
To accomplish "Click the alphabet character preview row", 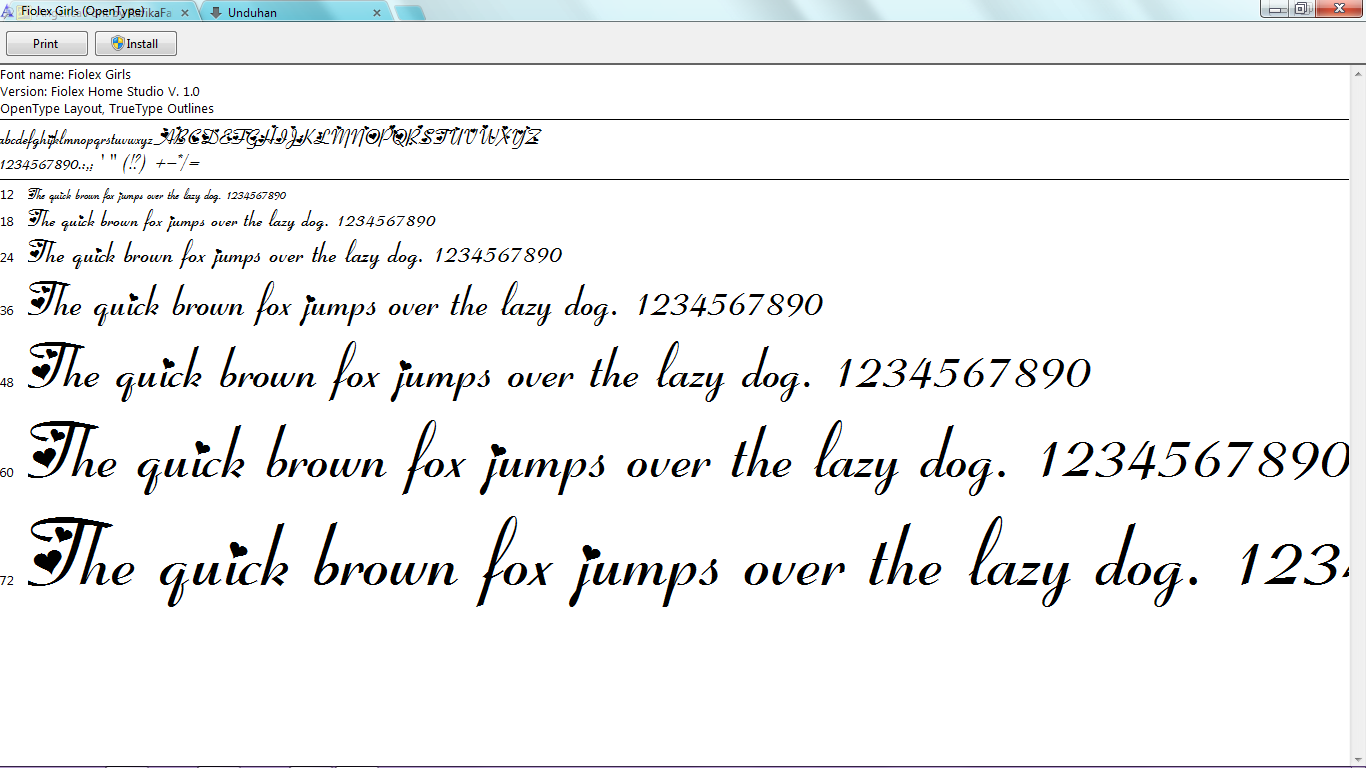I will pyautogui.click(x=270, y=137).
